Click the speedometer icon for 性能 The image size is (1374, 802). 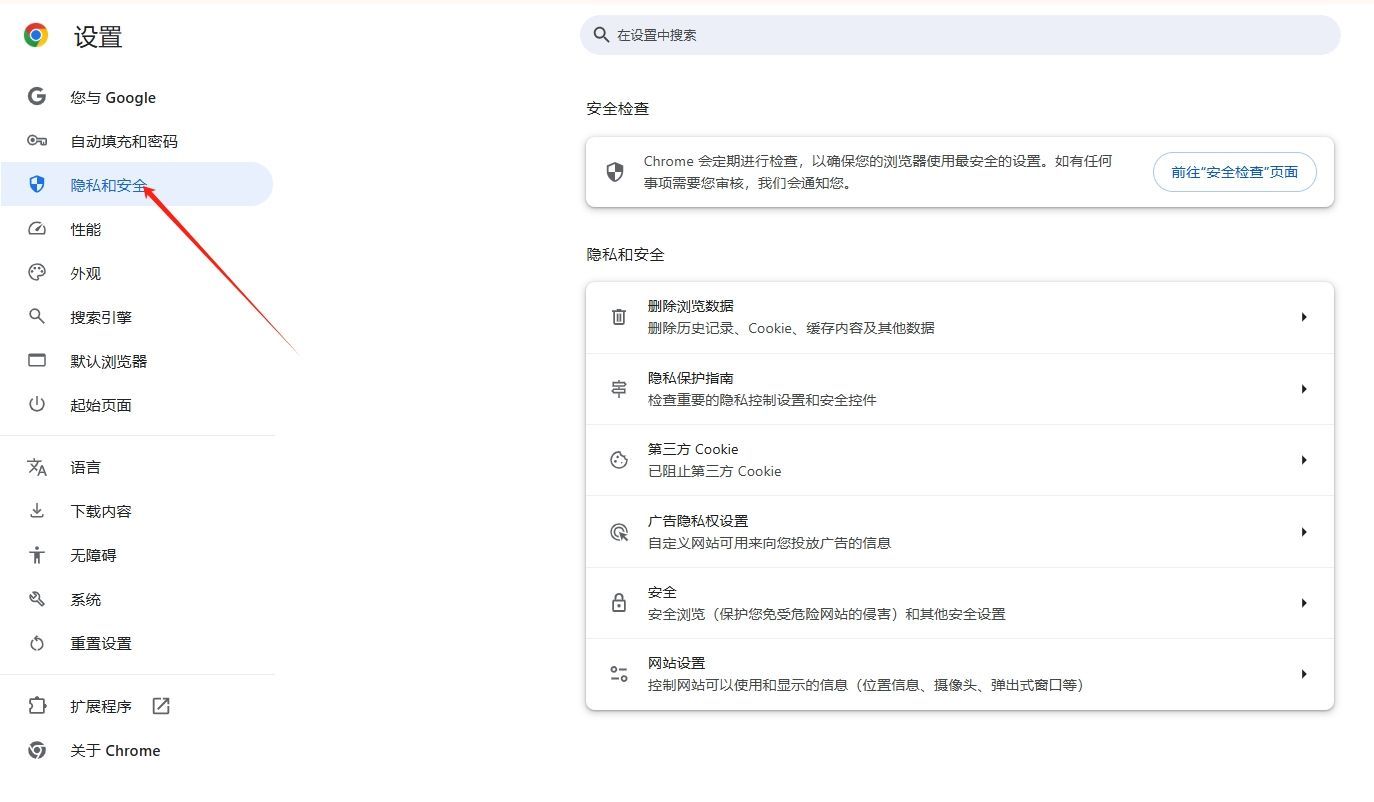point(37,229)
